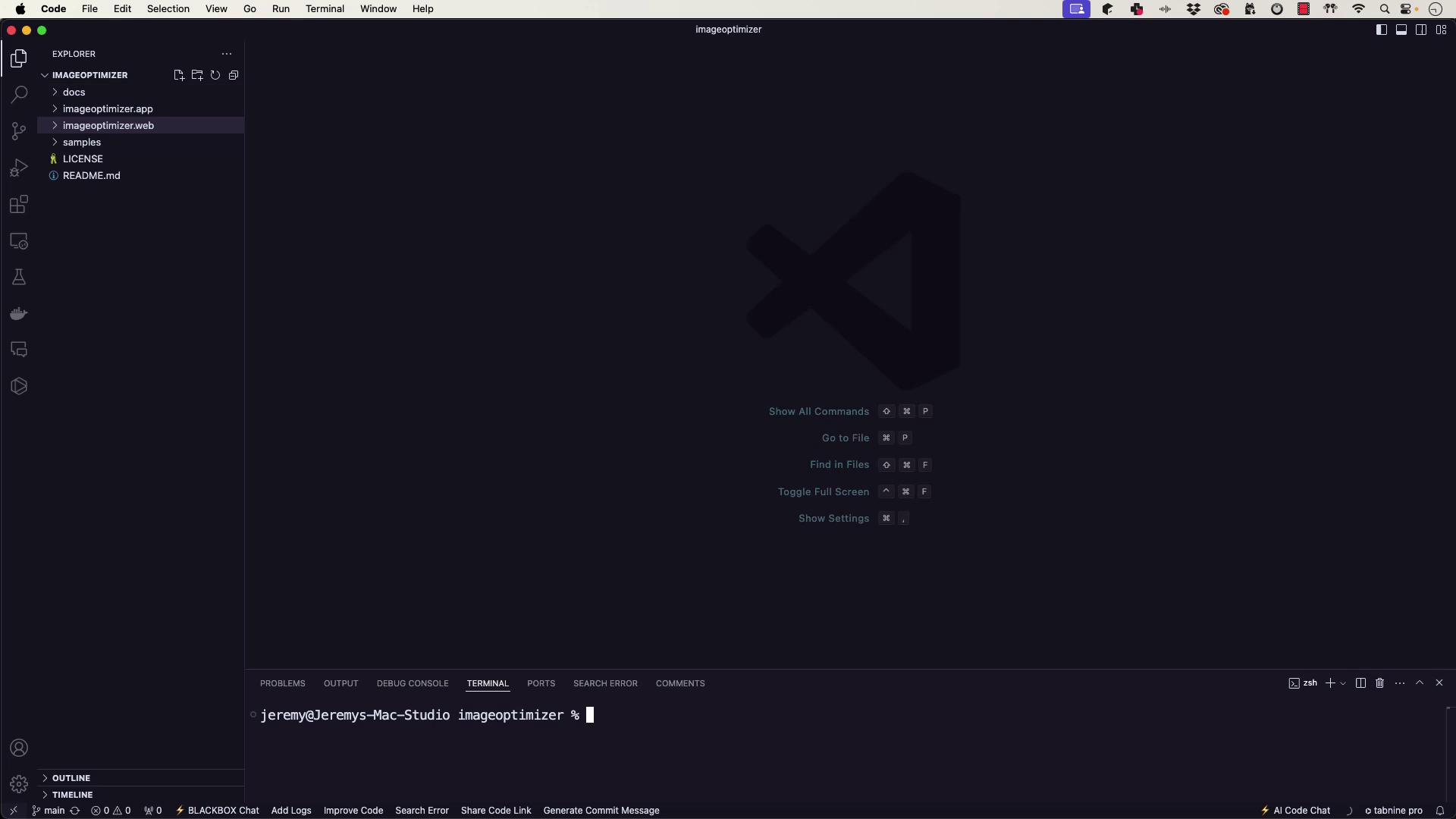Open the Explorer view in activity bar
Viewport: 1456px width, 819px height.
point(19,58)
